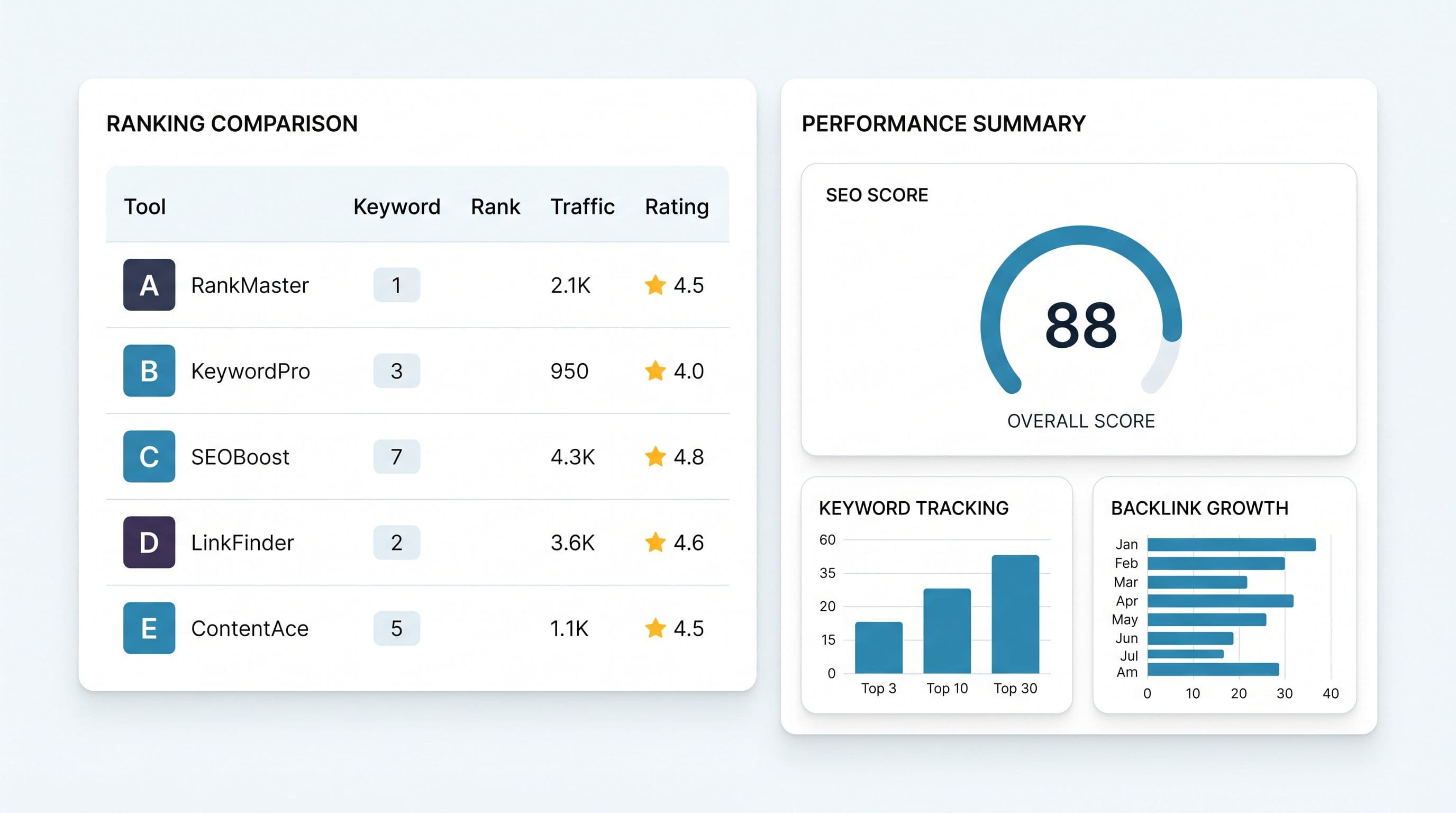Sort by the Tool column header
Viewport: 1456px width, 813px height.
click(x=144, y=206)
